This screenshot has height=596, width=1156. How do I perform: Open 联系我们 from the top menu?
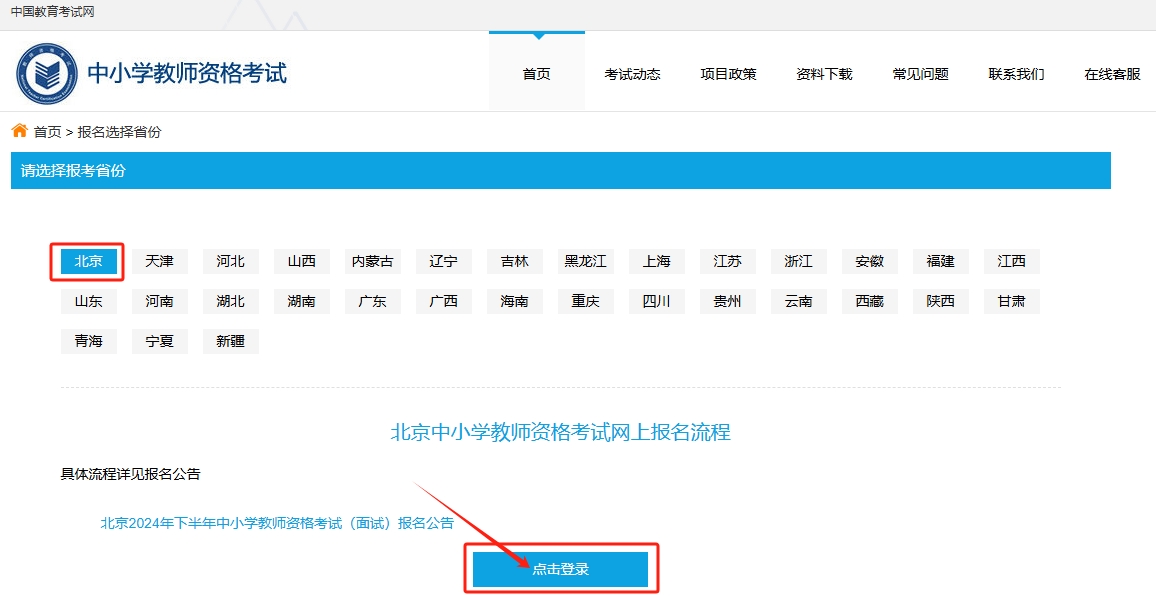[x=1016, y=74]
